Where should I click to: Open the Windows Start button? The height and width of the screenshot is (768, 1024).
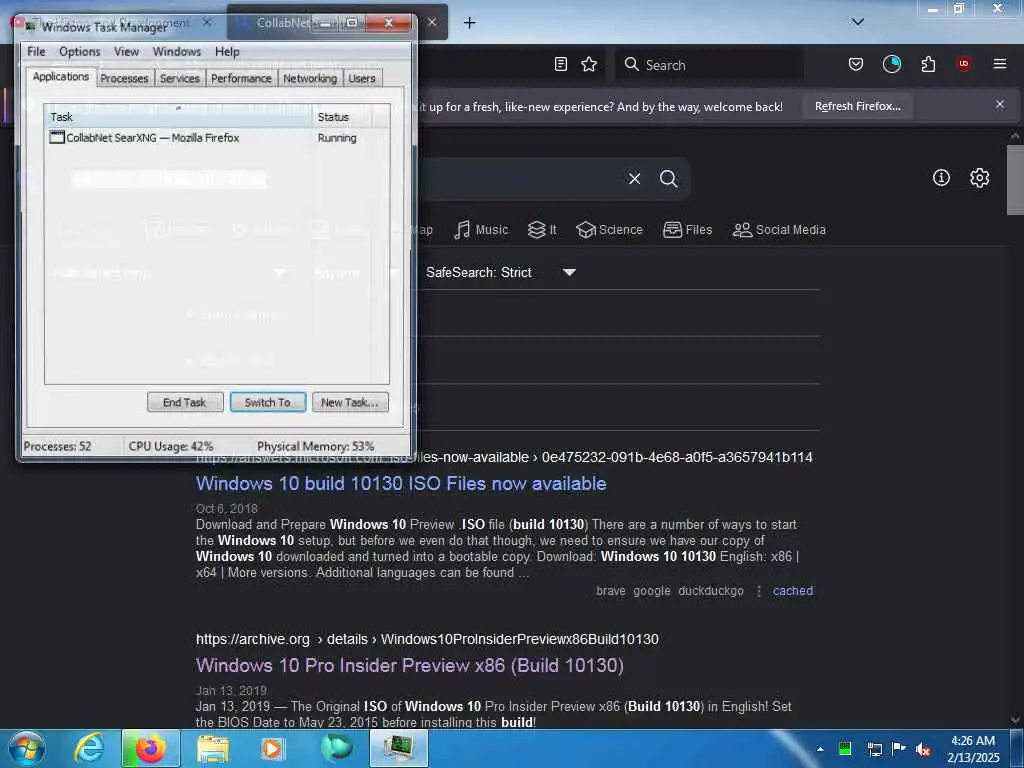point(26,748)
